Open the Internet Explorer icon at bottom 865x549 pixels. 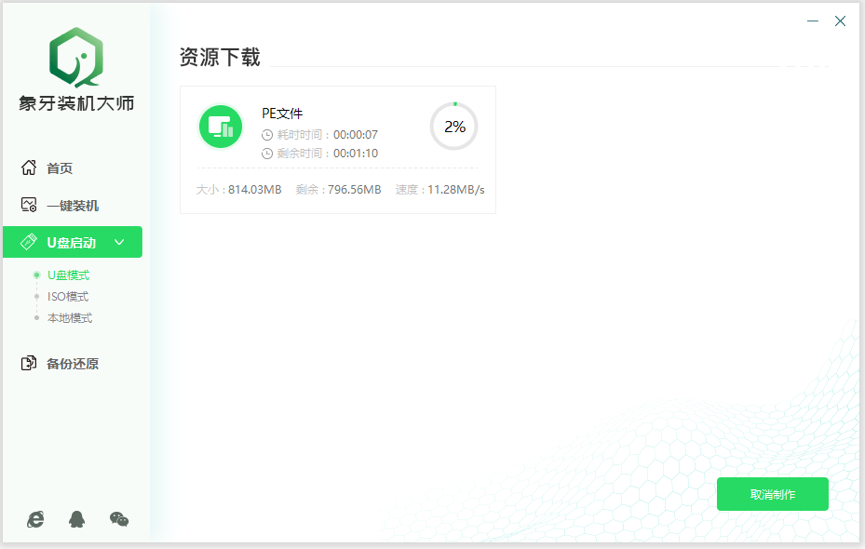(36, 518)
